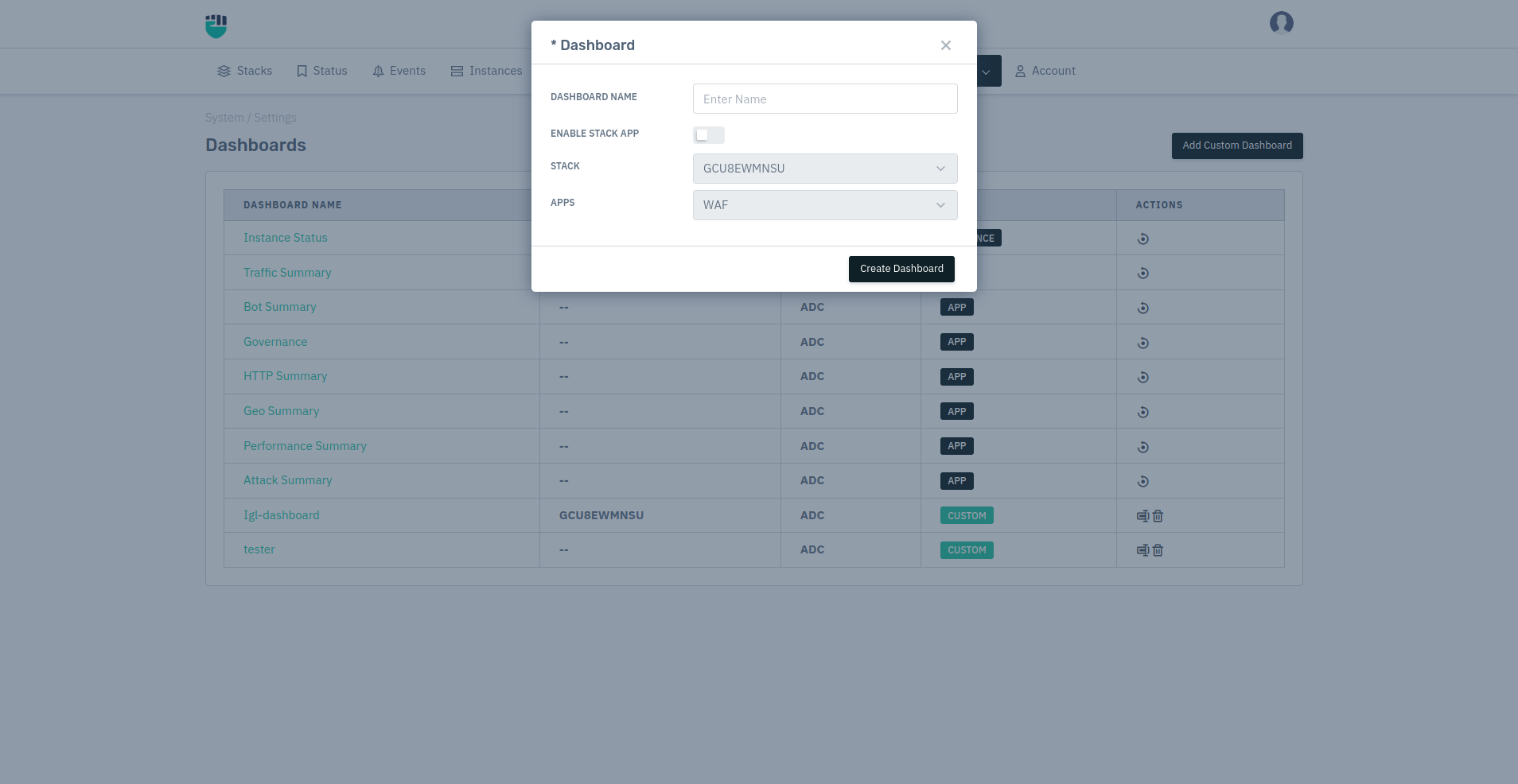
Task: Close the Dashboard dialog
Action: 945,45
